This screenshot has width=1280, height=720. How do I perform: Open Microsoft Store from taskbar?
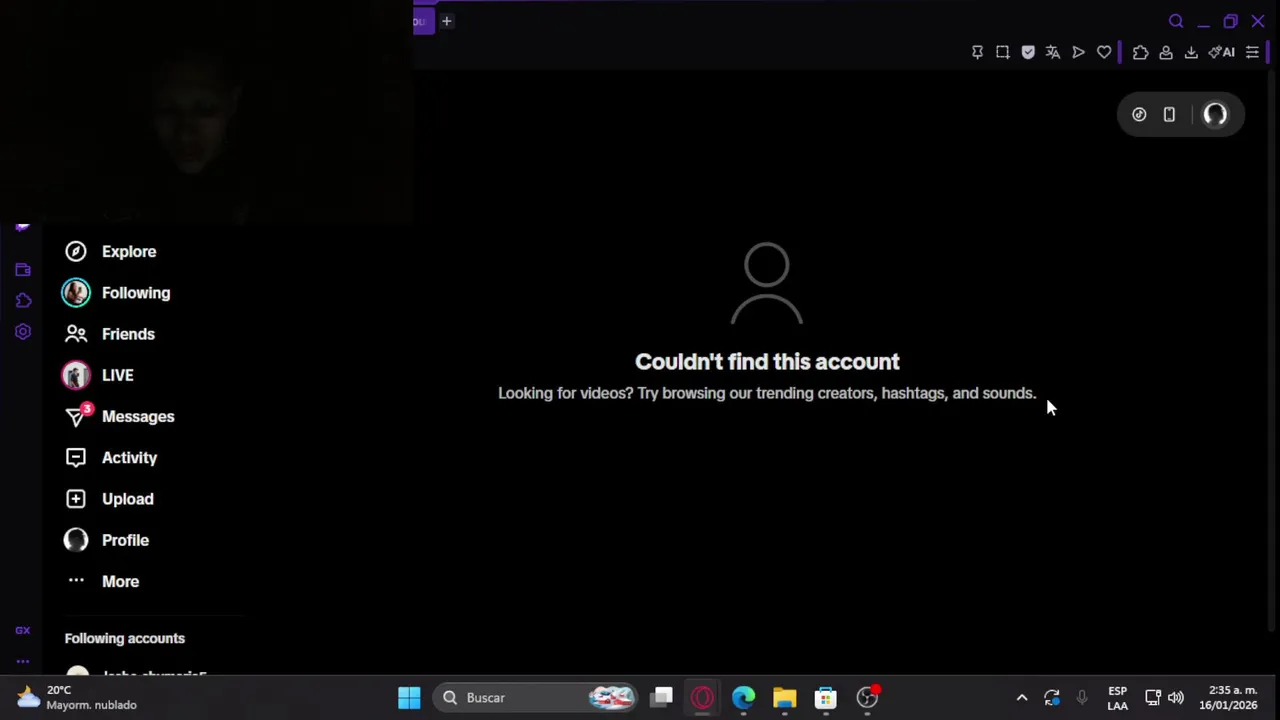pos(826,698)
